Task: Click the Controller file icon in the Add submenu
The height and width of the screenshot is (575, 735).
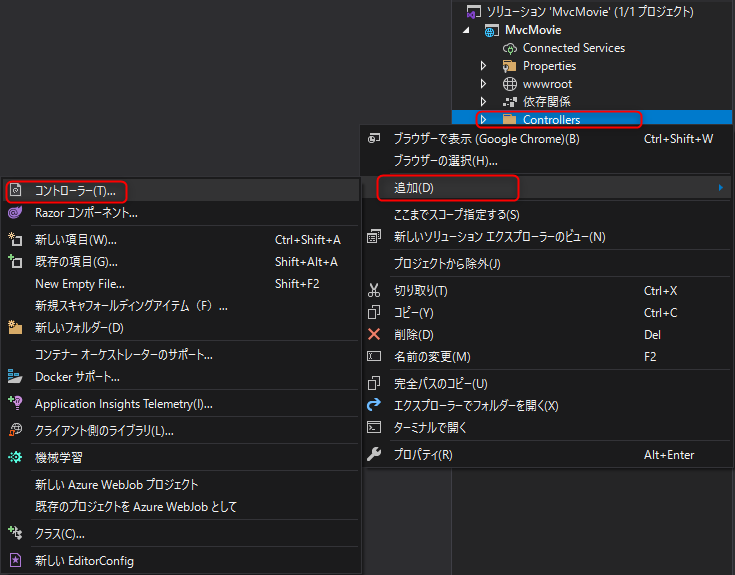Action: click(15, 190)
